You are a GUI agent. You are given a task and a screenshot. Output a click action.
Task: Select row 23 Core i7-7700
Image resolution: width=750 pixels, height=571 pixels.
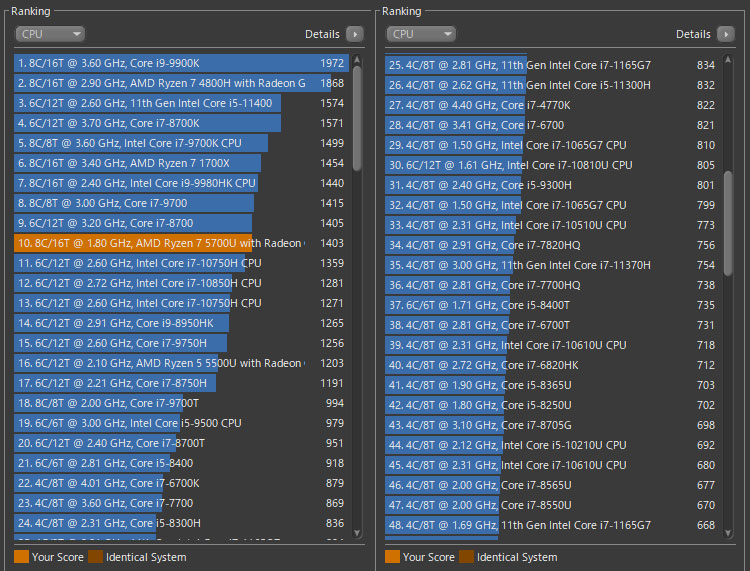coord(182,503)
